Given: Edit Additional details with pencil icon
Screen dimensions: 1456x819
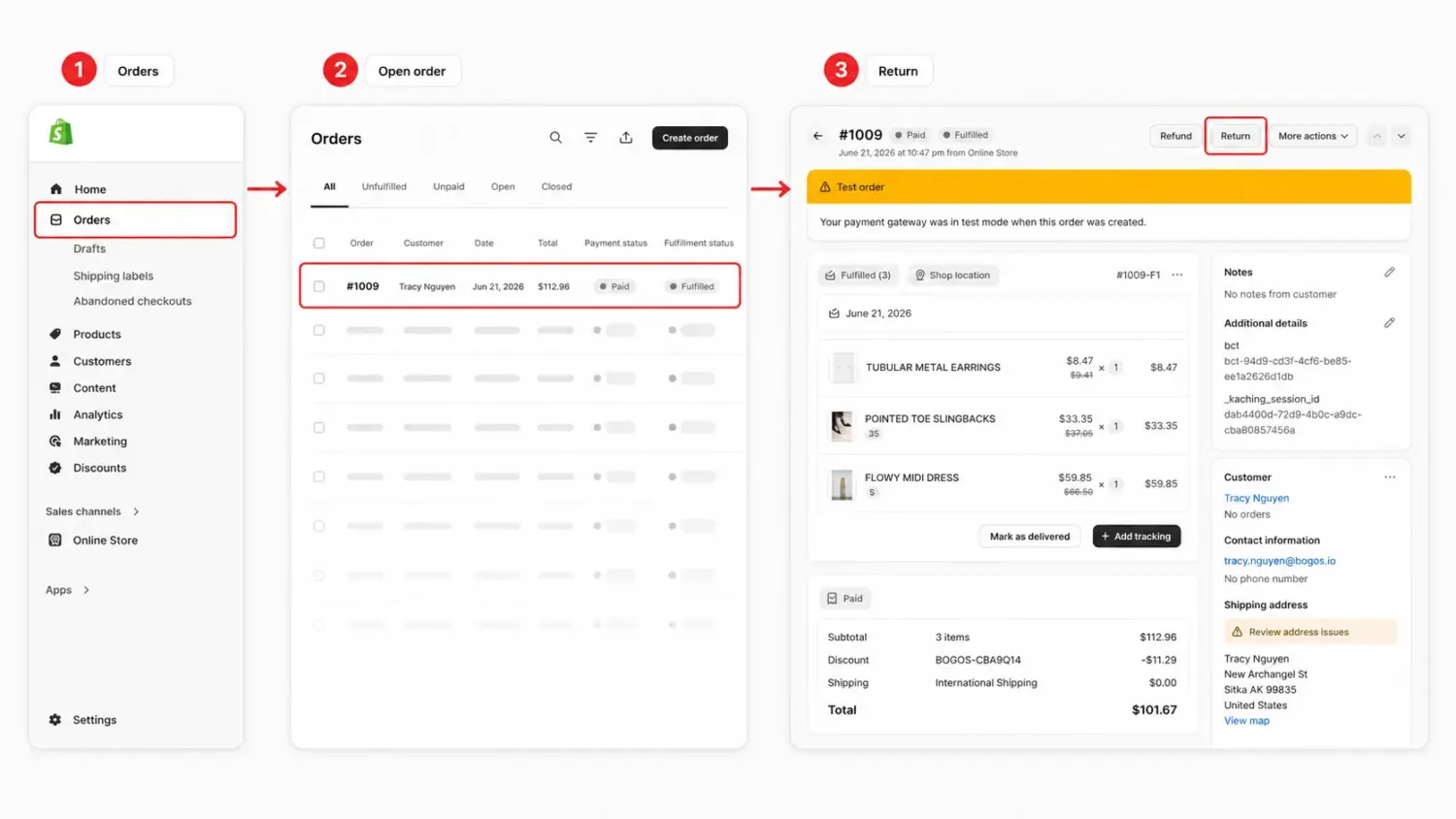Looking at the screenshot, I should (1389, 323).
